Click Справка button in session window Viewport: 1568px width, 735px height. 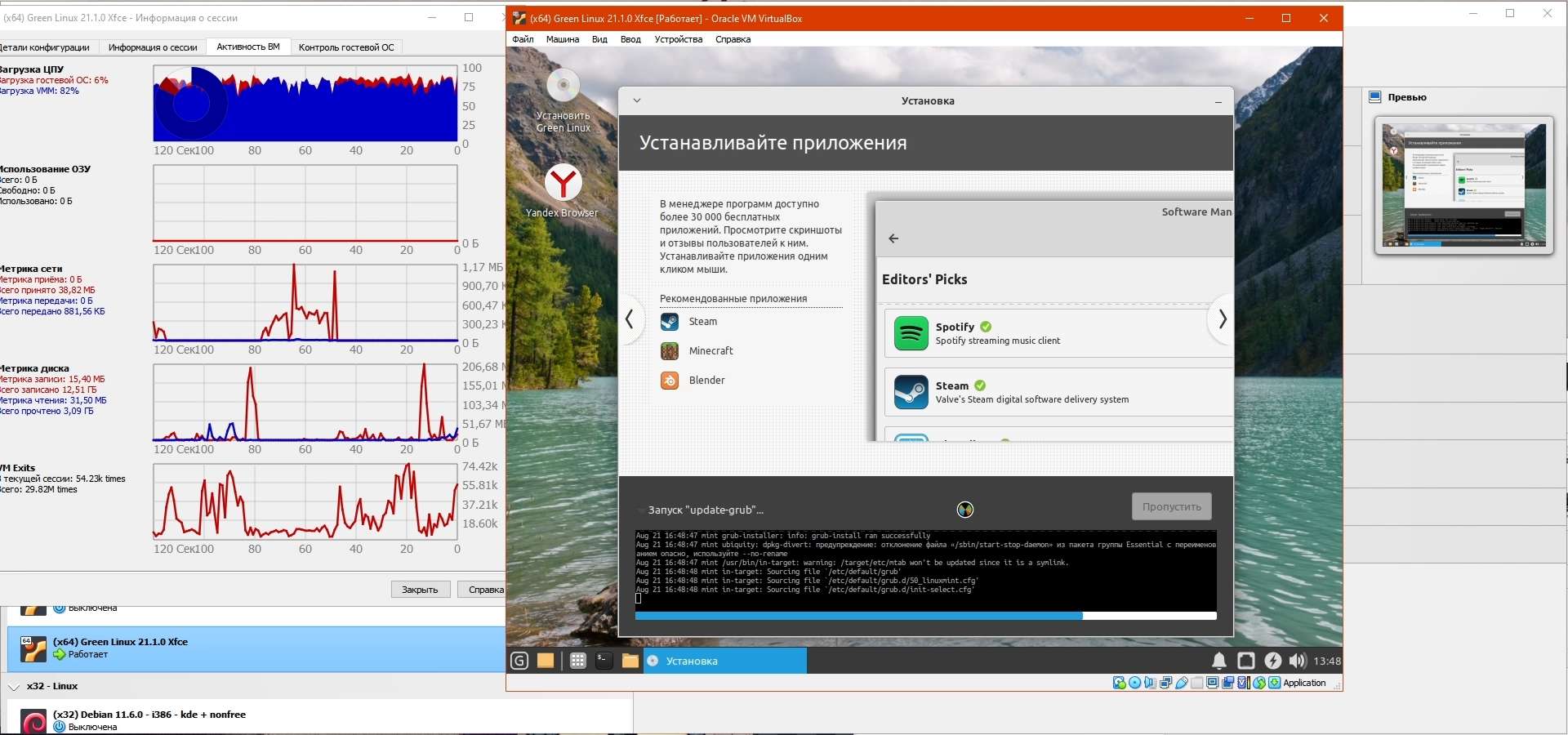coord(482,590)
